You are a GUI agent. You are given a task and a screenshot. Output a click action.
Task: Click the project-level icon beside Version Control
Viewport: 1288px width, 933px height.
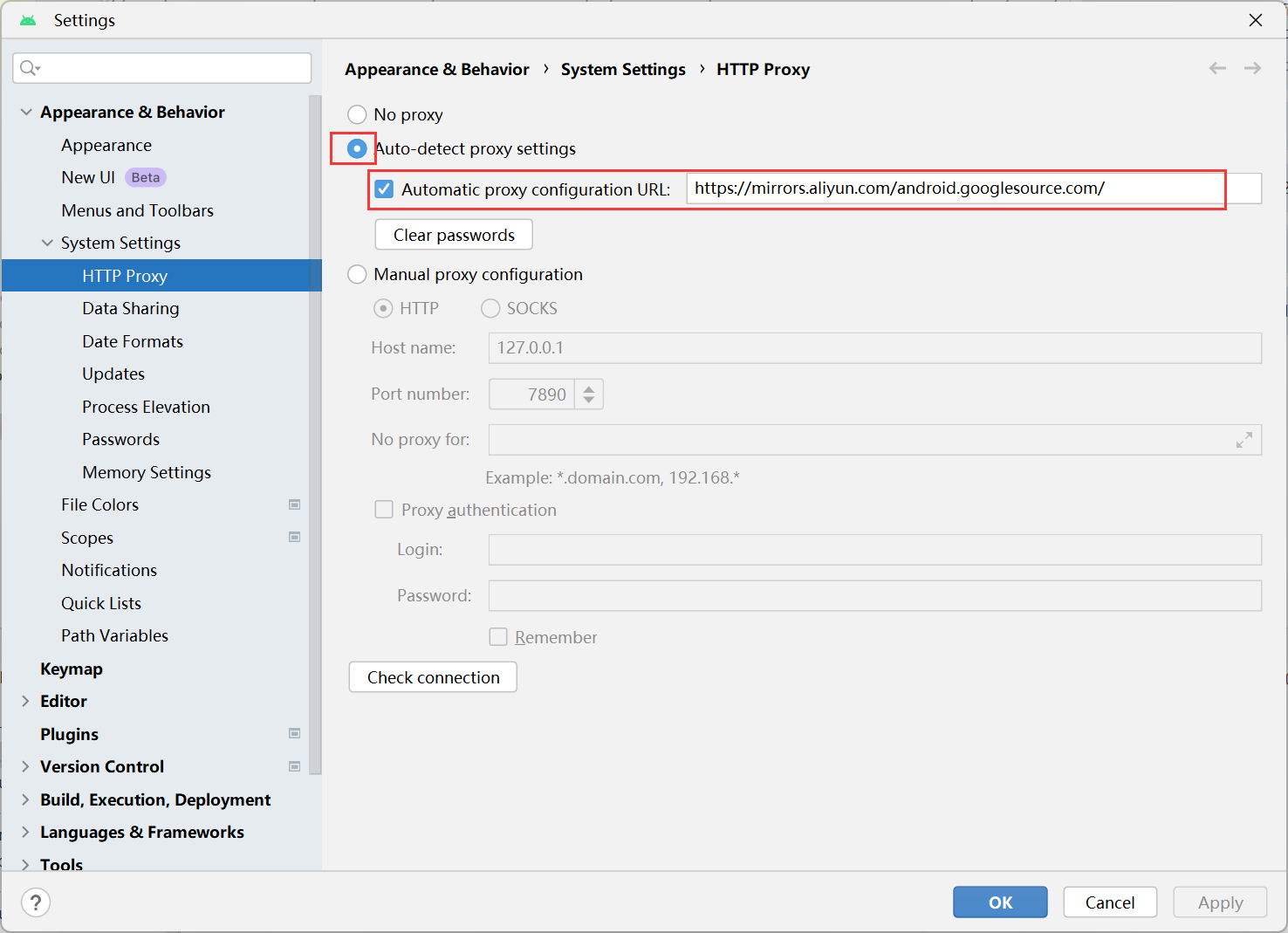point(295,766)
